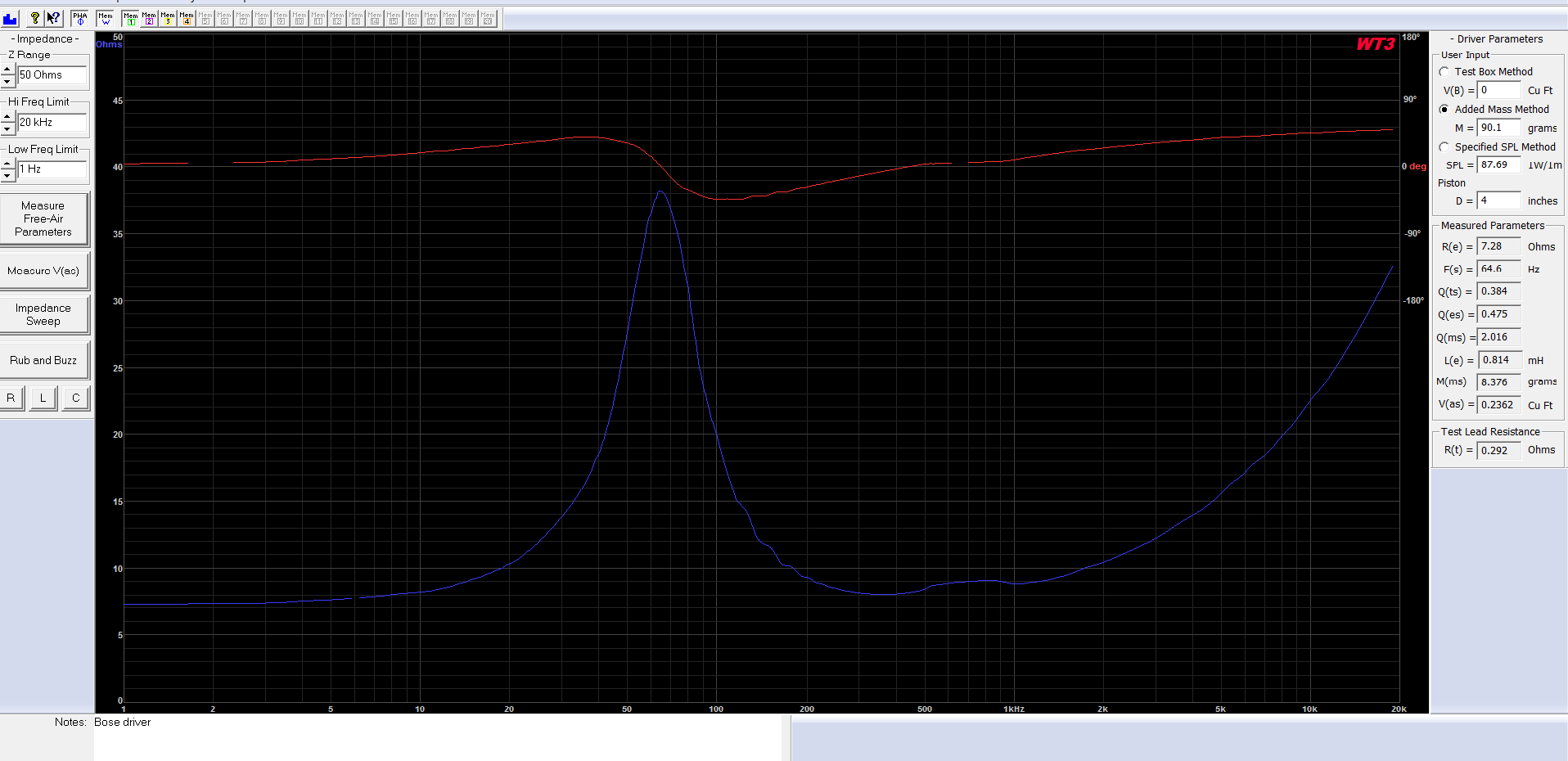Click the Piston diameter D field
This screenshot has width=1568, height=761.
pyautogui.click(x=1499, y=201)
